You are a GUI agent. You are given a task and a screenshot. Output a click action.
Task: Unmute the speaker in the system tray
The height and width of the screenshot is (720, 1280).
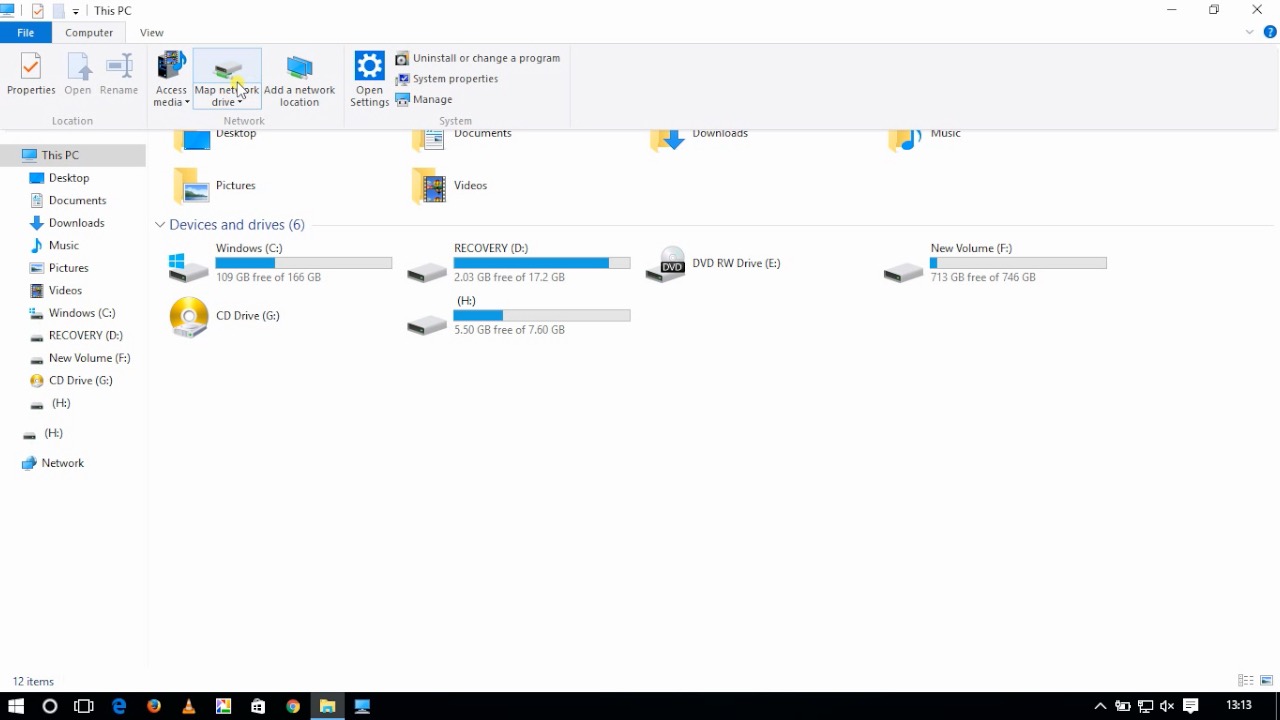(1167, 706)
